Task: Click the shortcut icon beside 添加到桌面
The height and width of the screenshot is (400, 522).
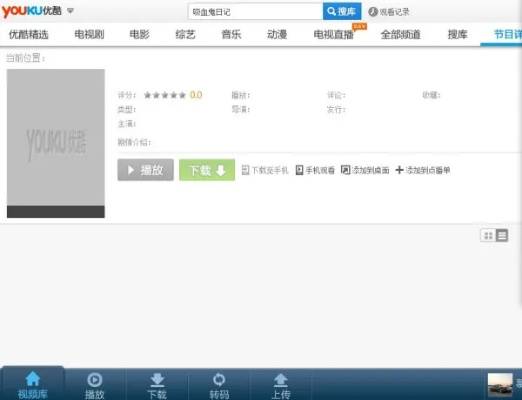Action: click(x=345, y=170)
